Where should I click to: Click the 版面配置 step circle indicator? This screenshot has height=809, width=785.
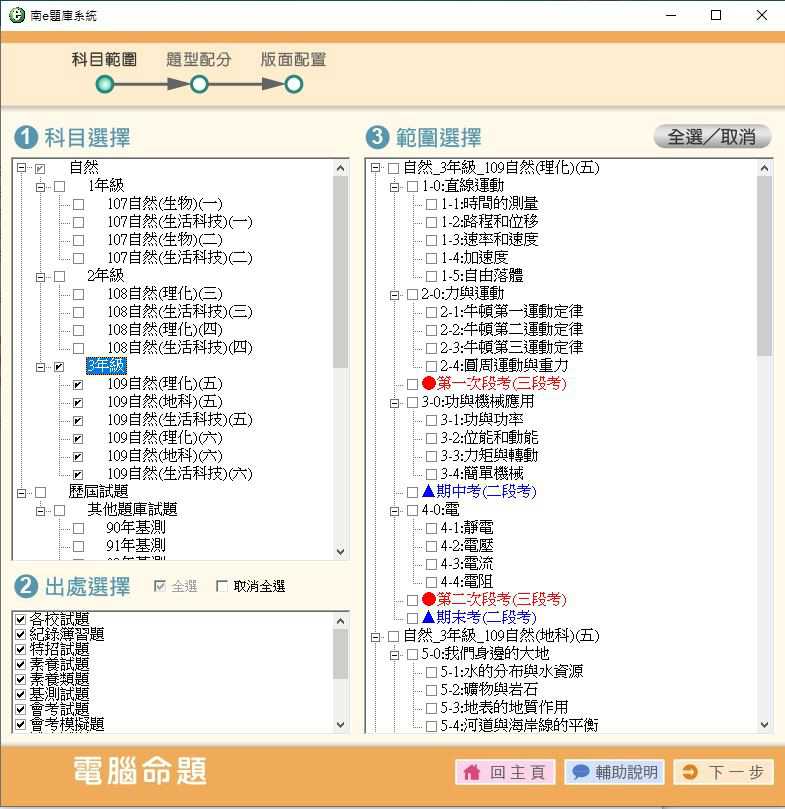pyautogui.click(x=294, y=84)
